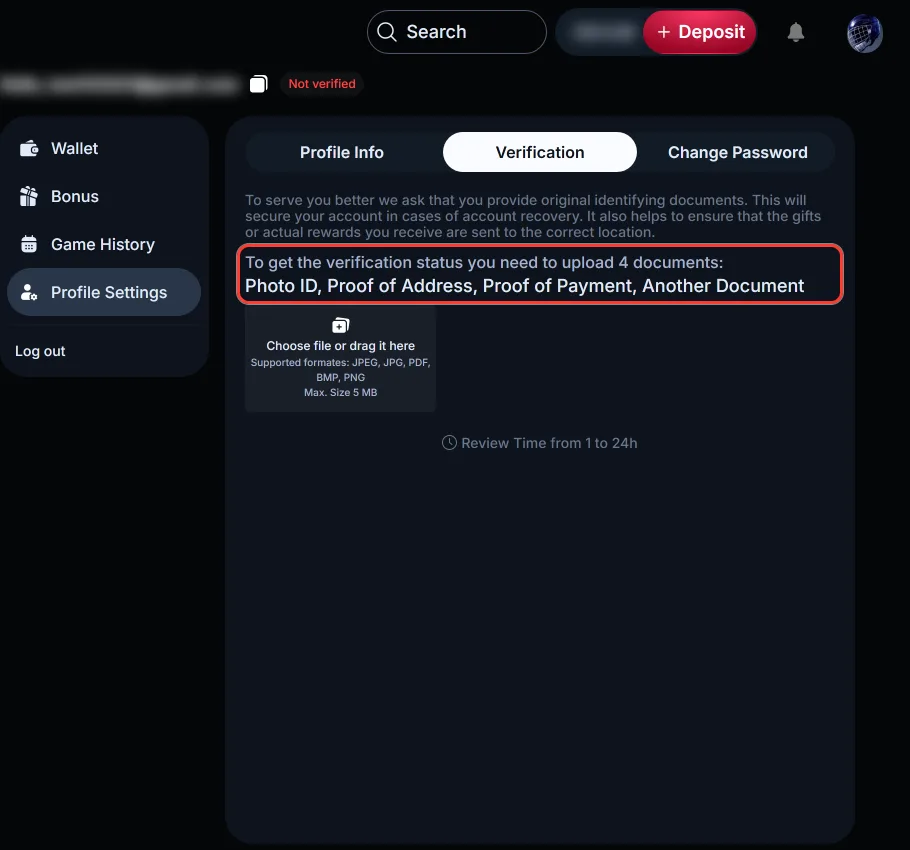The height and width of the screenshot is (850, 910).
Task: Open user avatar profile menu
Action: (865, 33)
